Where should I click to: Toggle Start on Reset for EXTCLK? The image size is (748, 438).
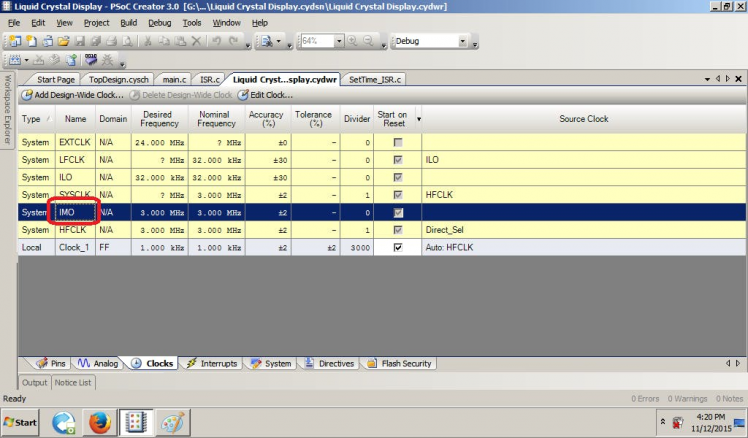point(398,142)
